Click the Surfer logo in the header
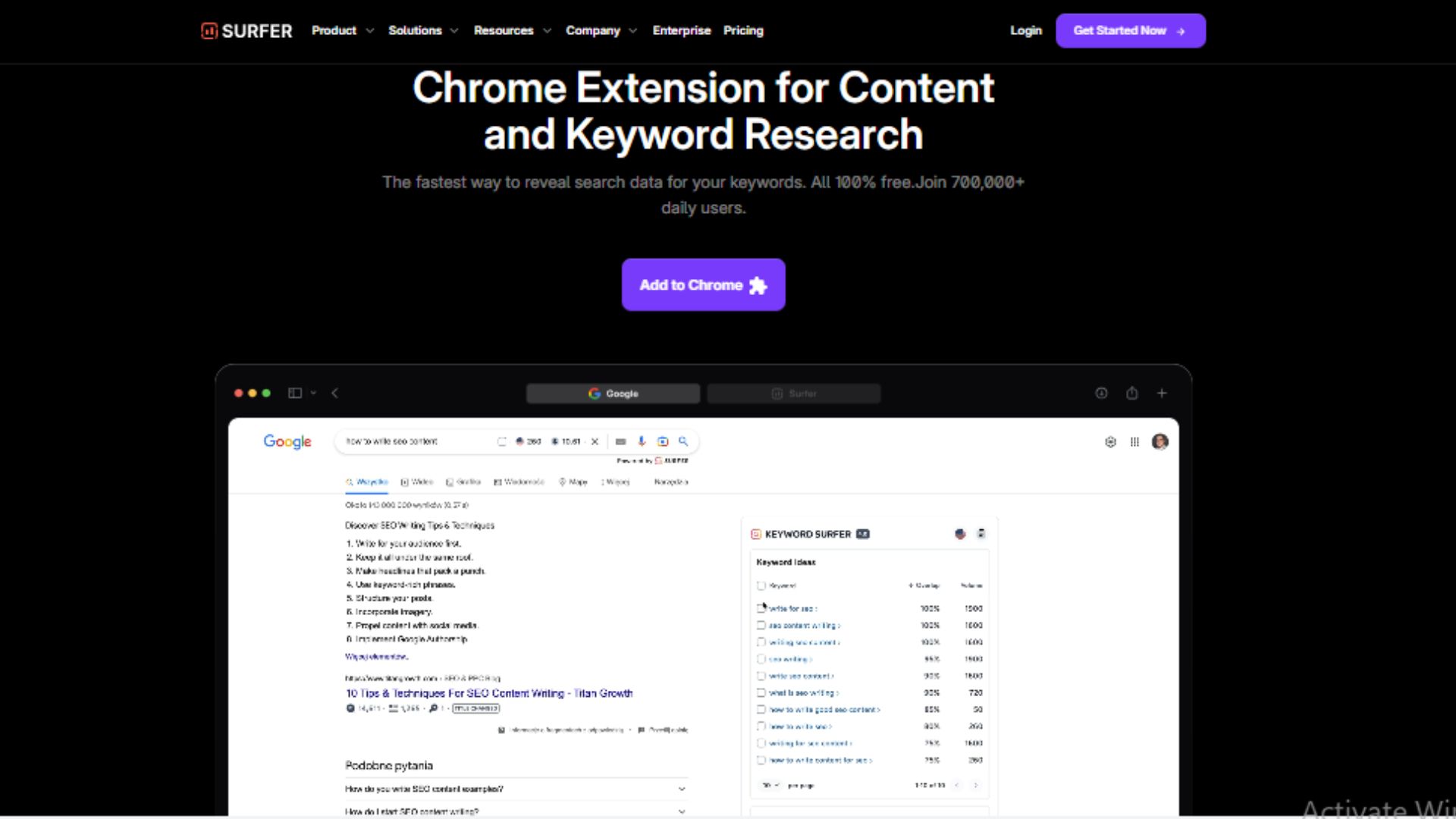Screen dimensions: 1456x819 pos(246,31)
